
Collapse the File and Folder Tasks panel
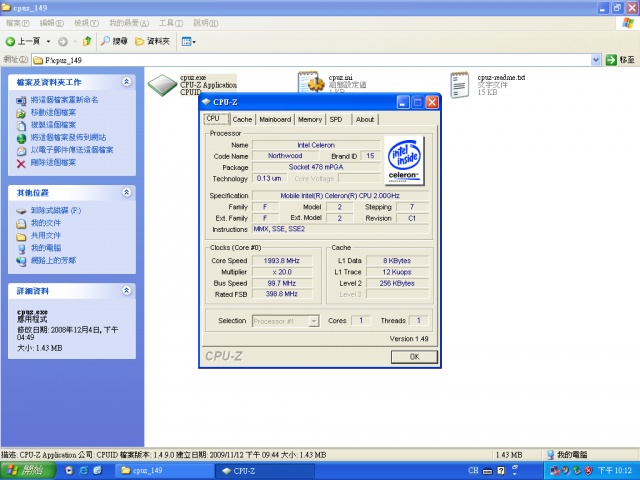[x=127, y=82]
